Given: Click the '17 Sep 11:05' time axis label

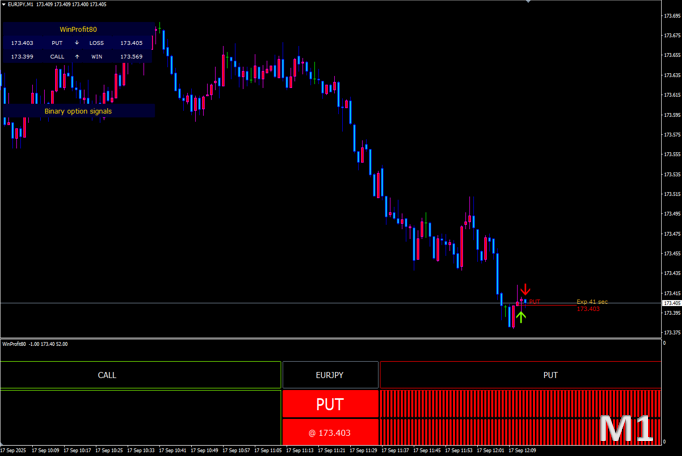Looking at the screenshot, I should (x=268, y=450).
